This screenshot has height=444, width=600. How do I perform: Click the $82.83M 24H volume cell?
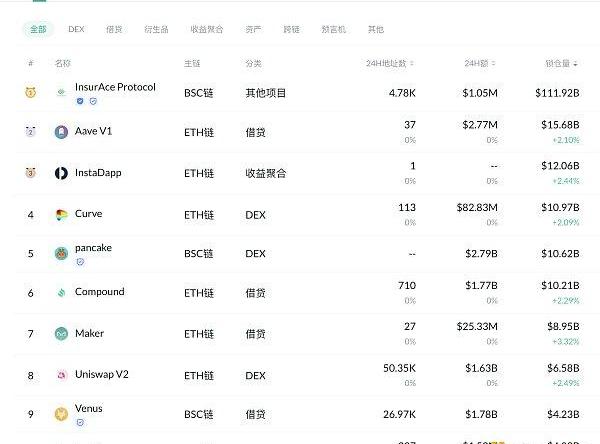pos(477,207)
